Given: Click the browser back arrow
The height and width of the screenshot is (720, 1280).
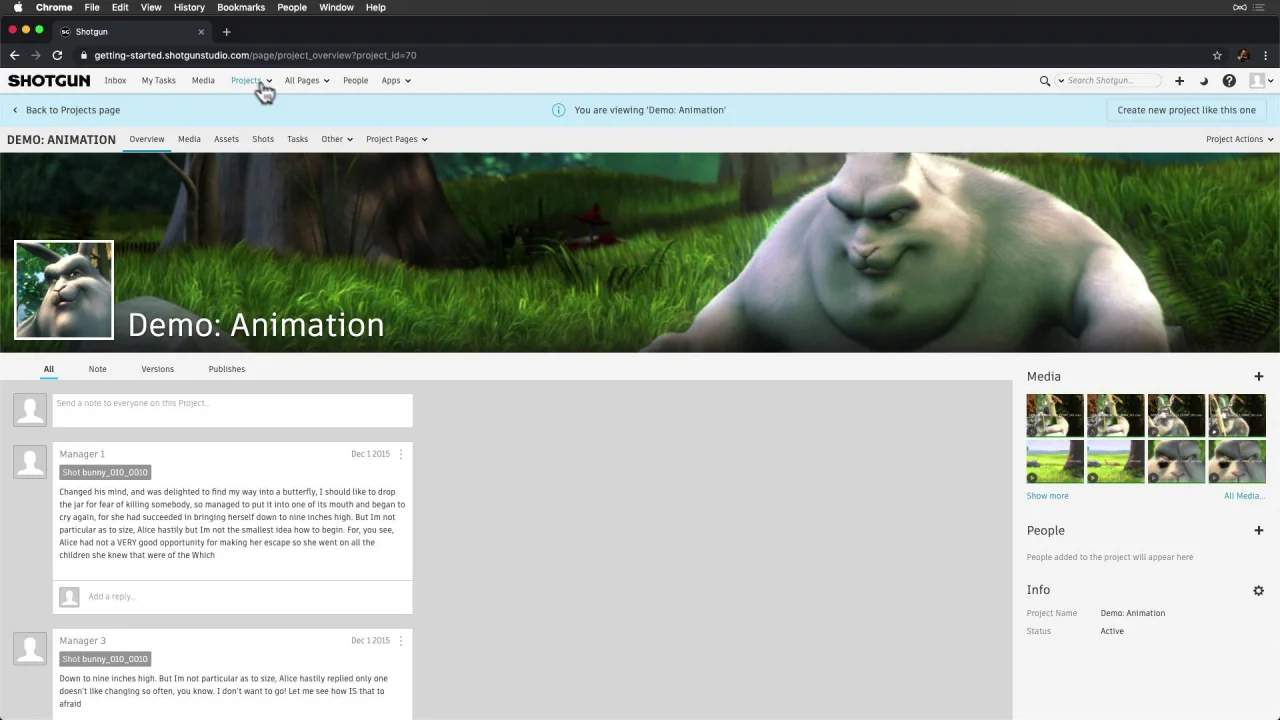Looking at the screenshot, I should coord(14,55).
